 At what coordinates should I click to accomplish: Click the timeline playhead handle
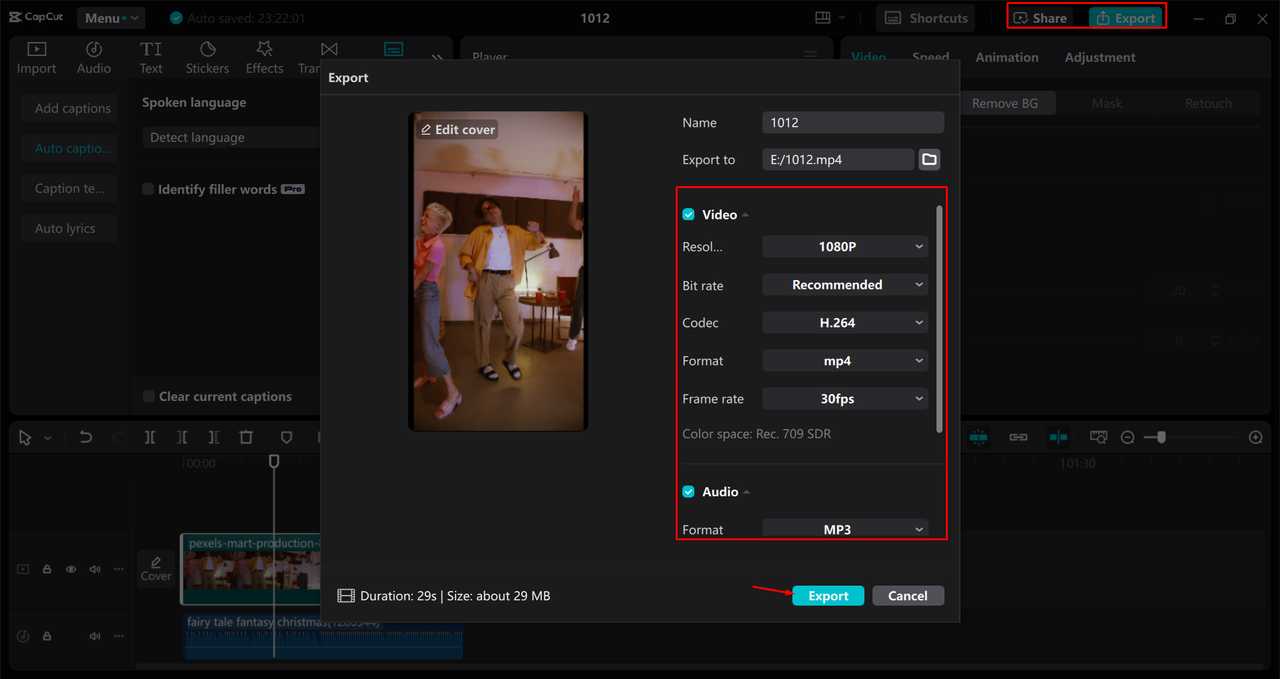click(274, 461)
